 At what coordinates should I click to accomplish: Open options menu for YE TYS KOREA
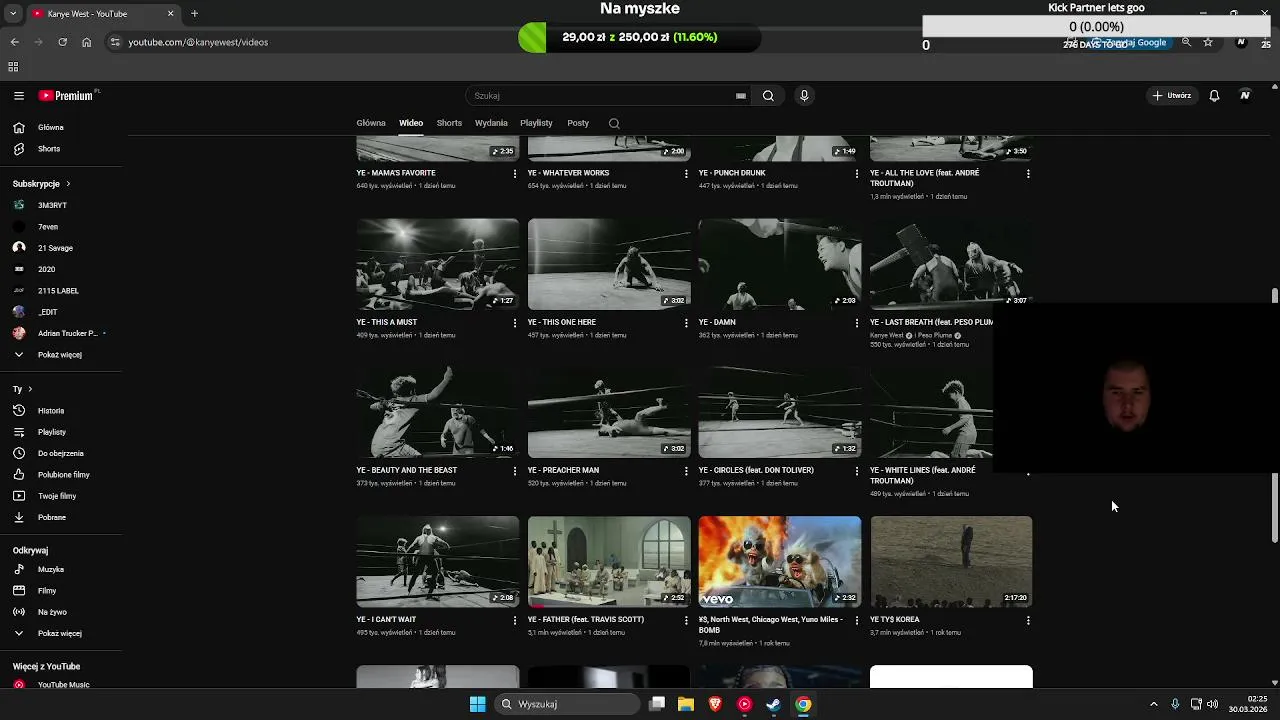(x=1028, y=620)
